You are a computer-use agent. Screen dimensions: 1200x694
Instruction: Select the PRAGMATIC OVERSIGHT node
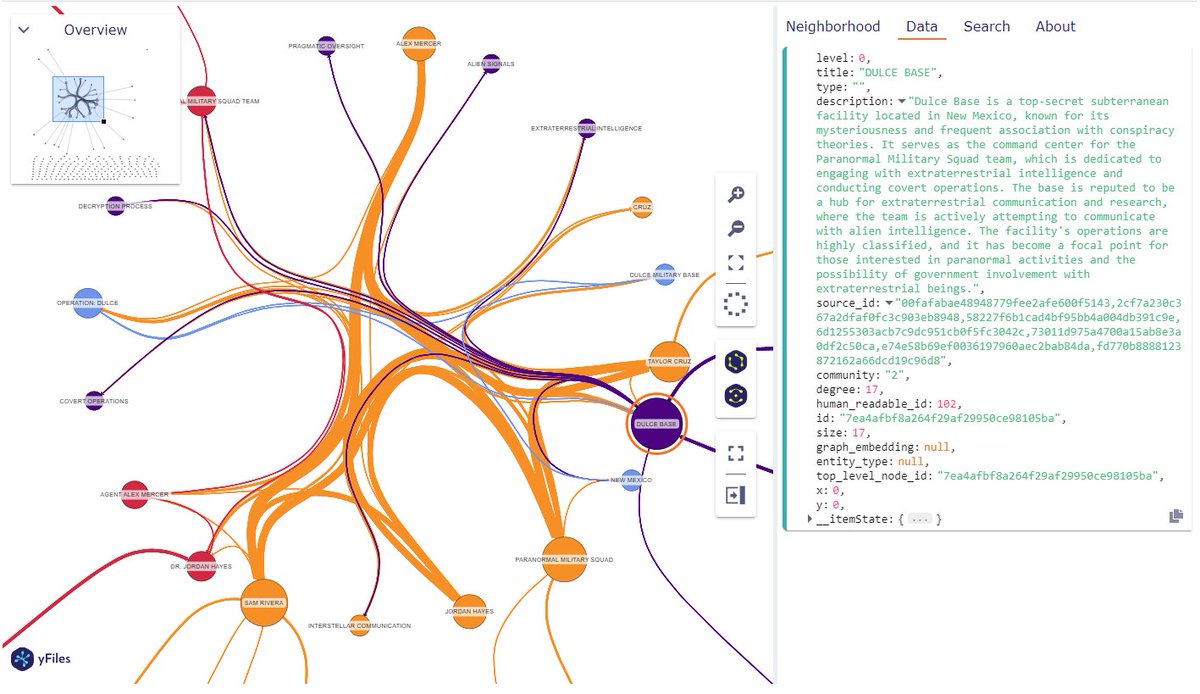coord(326,46)
